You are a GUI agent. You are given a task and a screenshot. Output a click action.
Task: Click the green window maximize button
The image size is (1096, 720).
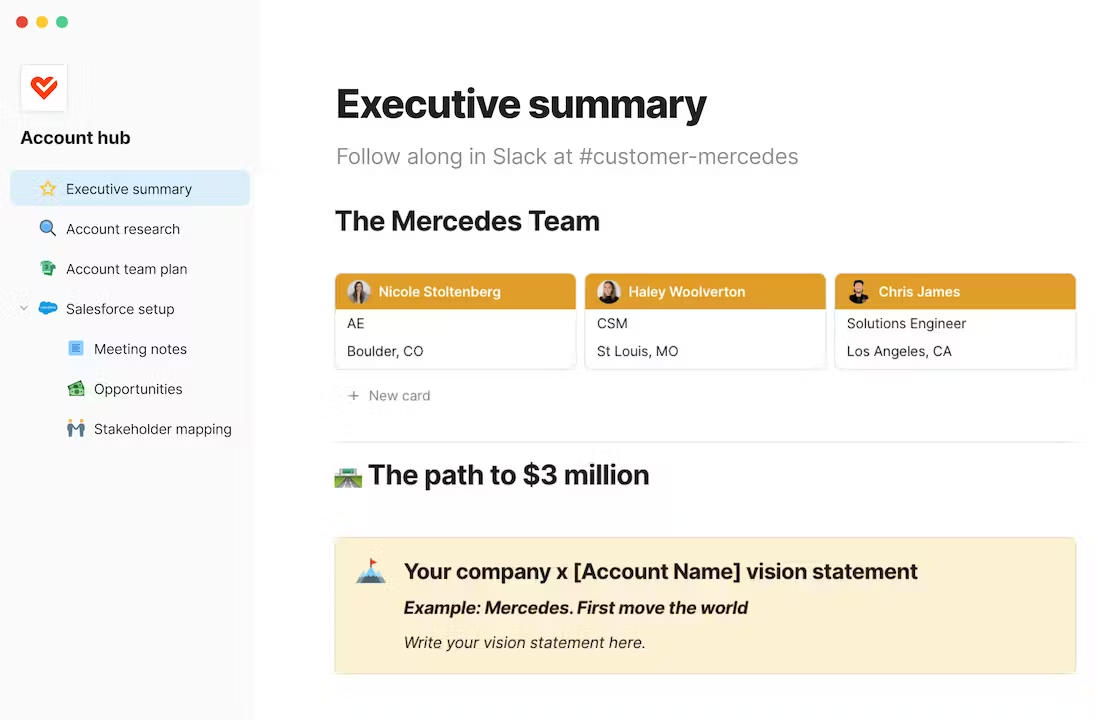[x=62, y=22]
